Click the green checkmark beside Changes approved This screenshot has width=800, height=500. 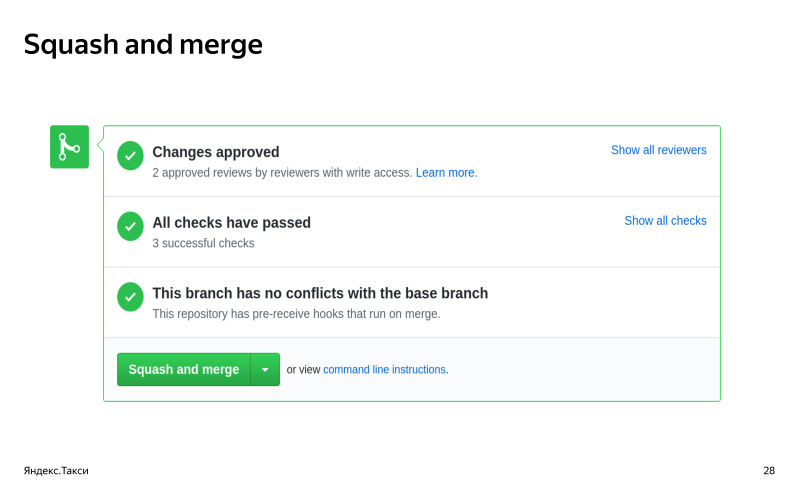[x=130, y=156]
